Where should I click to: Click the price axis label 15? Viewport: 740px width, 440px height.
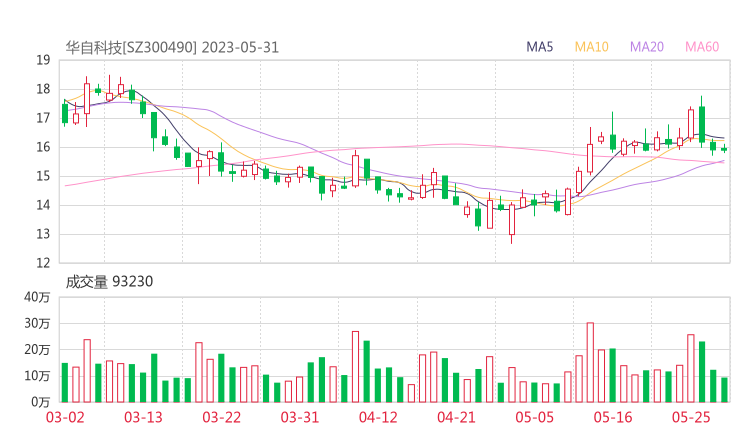tap(43, 176)
